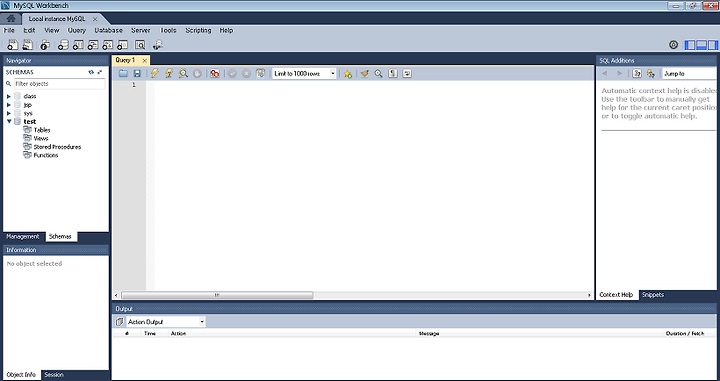Viewport: 720px width, 381px height.
Task: Open a script file in query editor
Action: (x=123, y=73)
